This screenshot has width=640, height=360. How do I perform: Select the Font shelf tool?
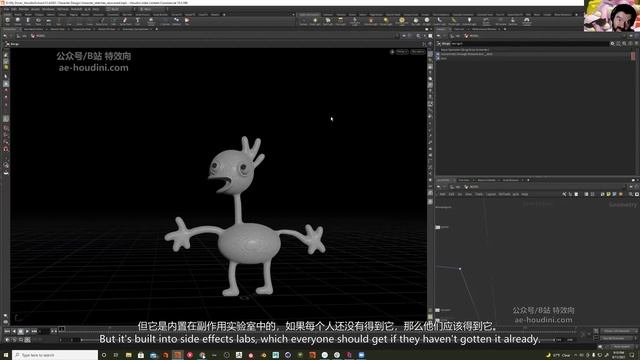138,21
